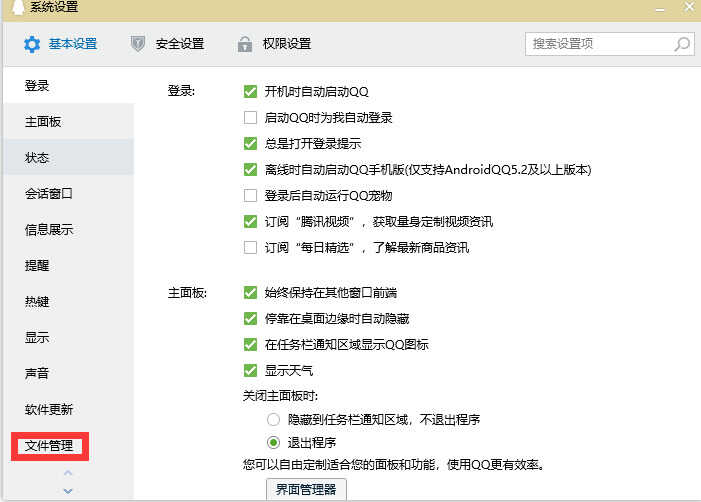Close the 系统设置 window
The image size is (701, 502).
[x=690, y=7]
